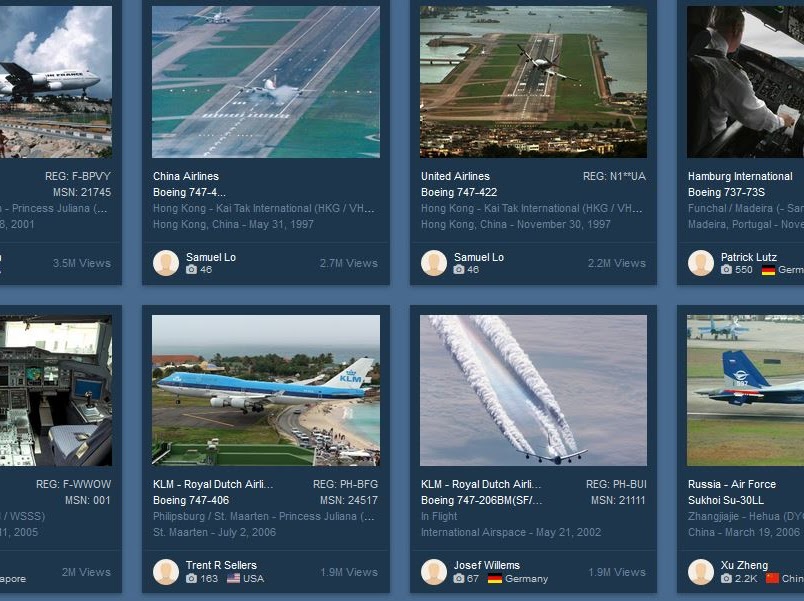The width and height of the screenshot is (804, 601).
Task: Open the KLM contrails in-flight photo
Action: (x=533, y=390)
